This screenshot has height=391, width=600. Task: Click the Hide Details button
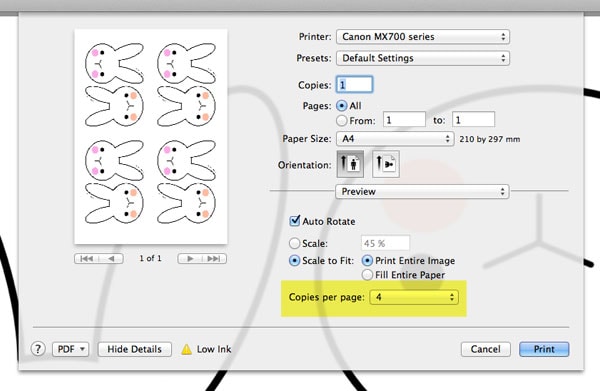[x=135, y=349]
